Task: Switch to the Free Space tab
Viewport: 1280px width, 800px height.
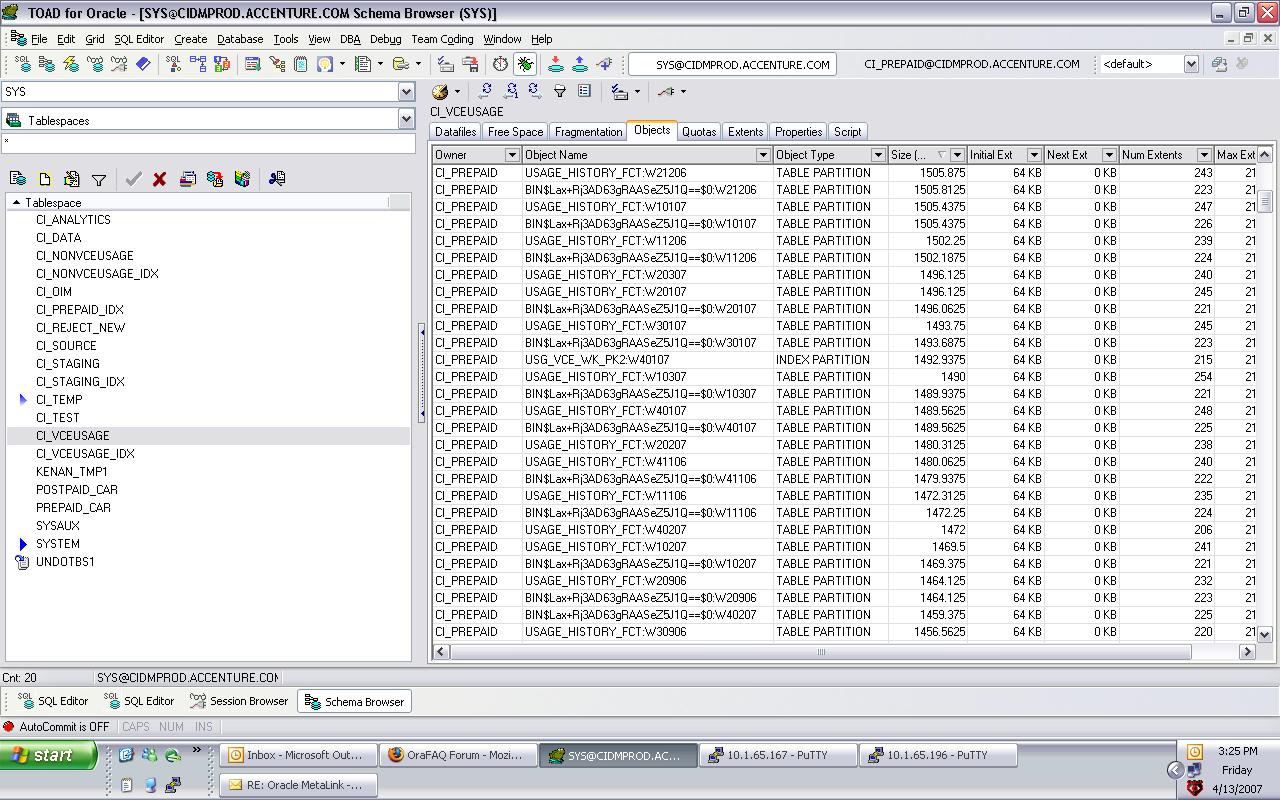Action: (515, 131)
